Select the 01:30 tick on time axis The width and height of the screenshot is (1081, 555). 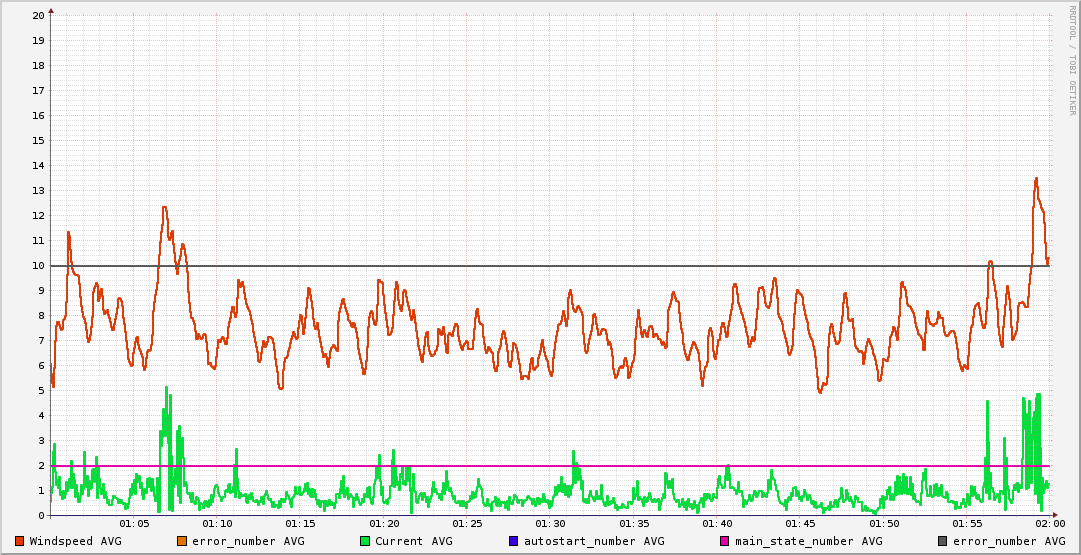[x=550, y=523]
